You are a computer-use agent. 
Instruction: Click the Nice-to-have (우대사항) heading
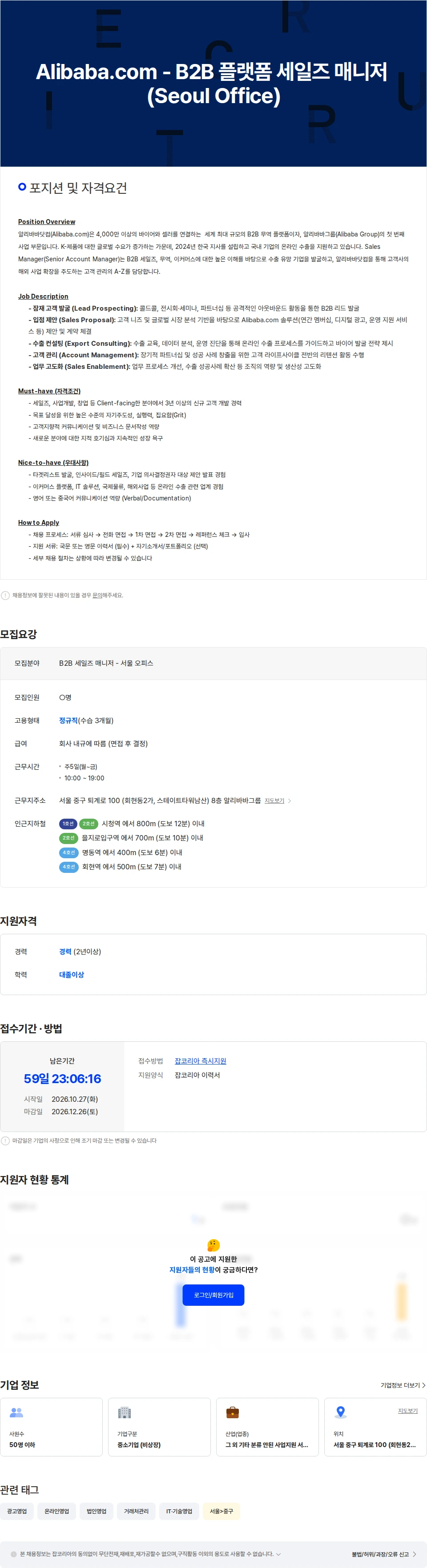[53, 463]
